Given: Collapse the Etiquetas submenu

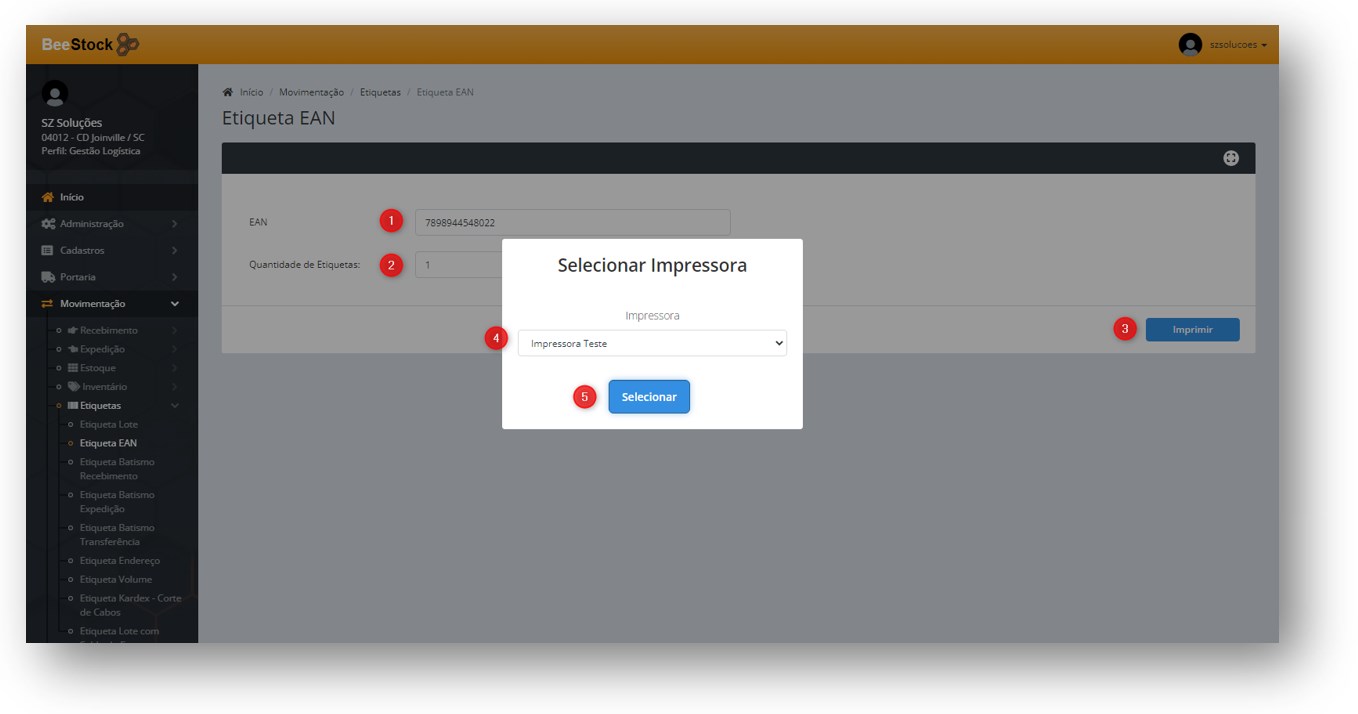Looking at the screenshot, I should [x=175, y=406].
